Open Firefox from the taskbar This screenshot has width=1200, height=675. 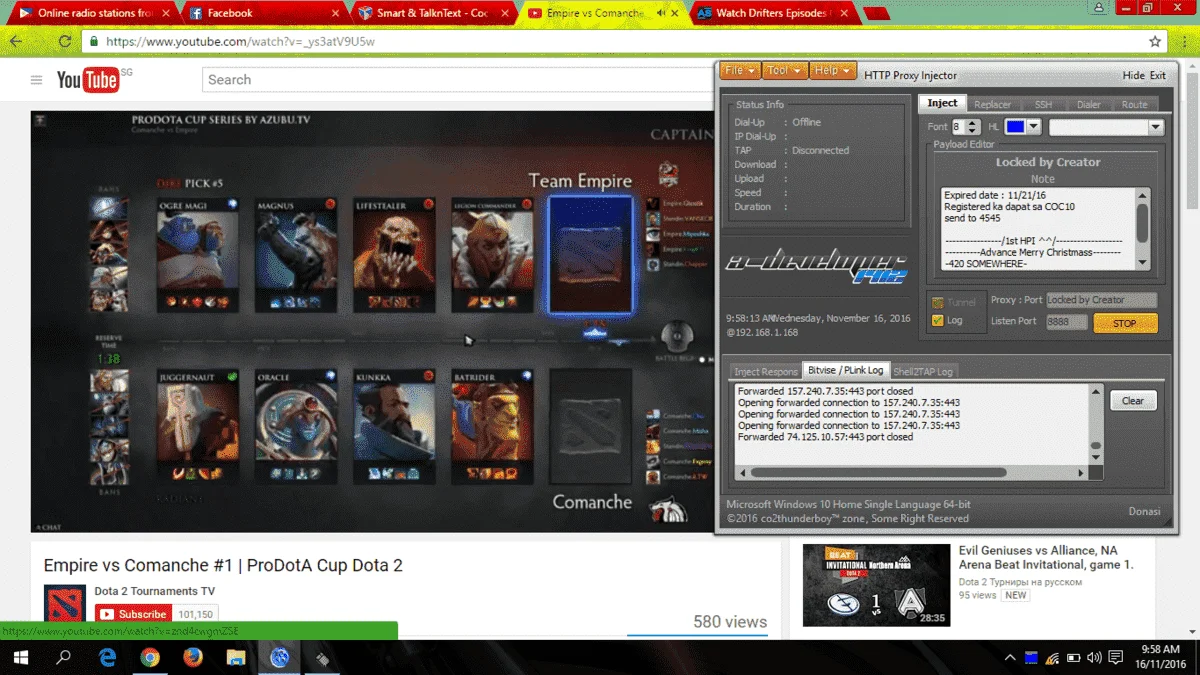pos(193,657)
